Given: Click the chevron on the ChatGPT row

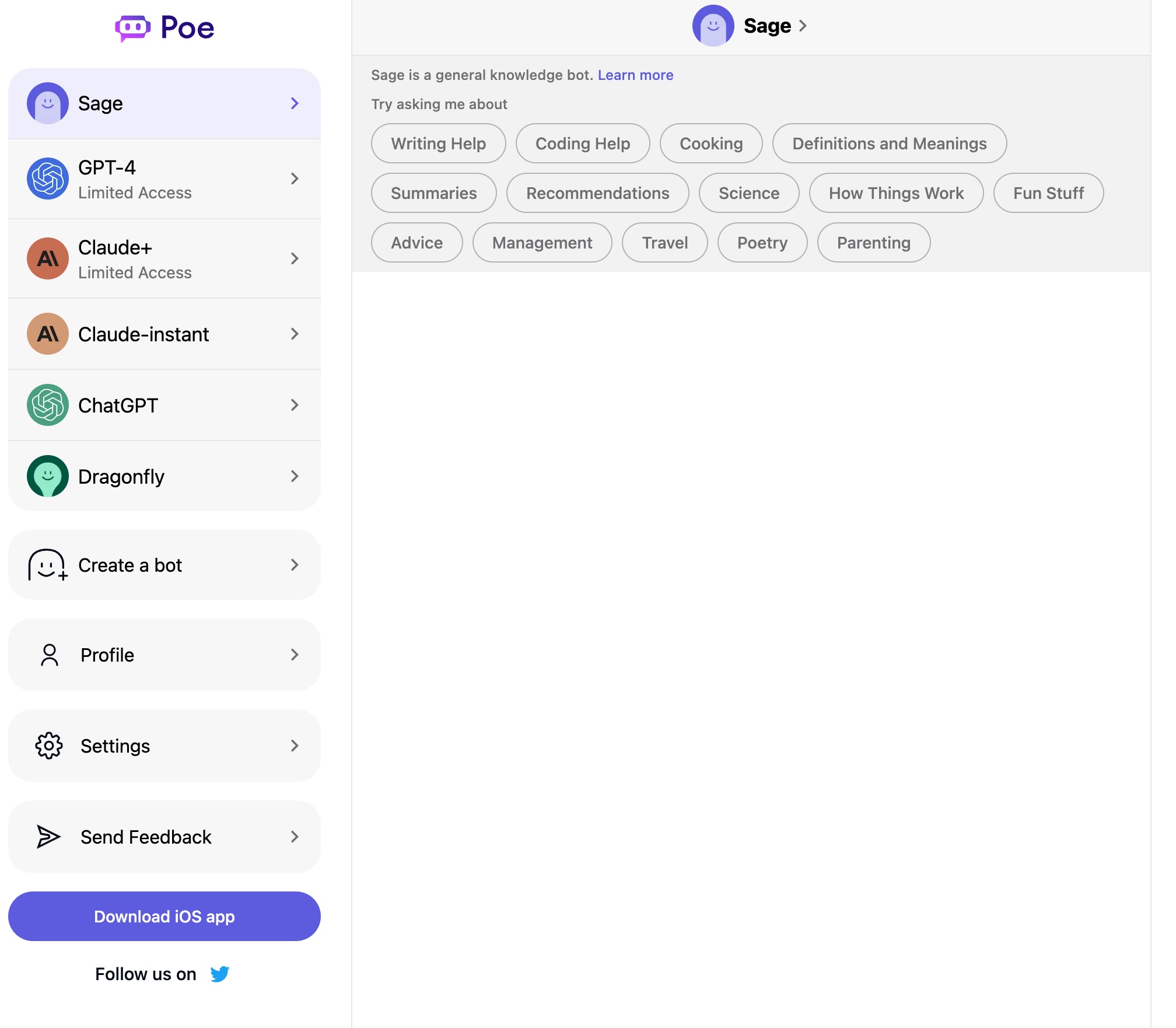Looking at the screenshot, I should click(295, 405).
